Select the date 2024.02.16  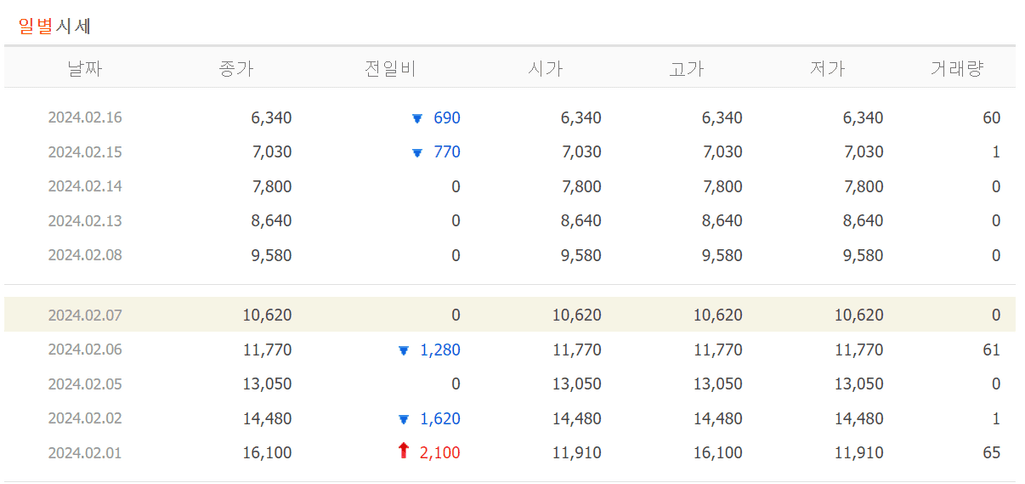point(85,118)
